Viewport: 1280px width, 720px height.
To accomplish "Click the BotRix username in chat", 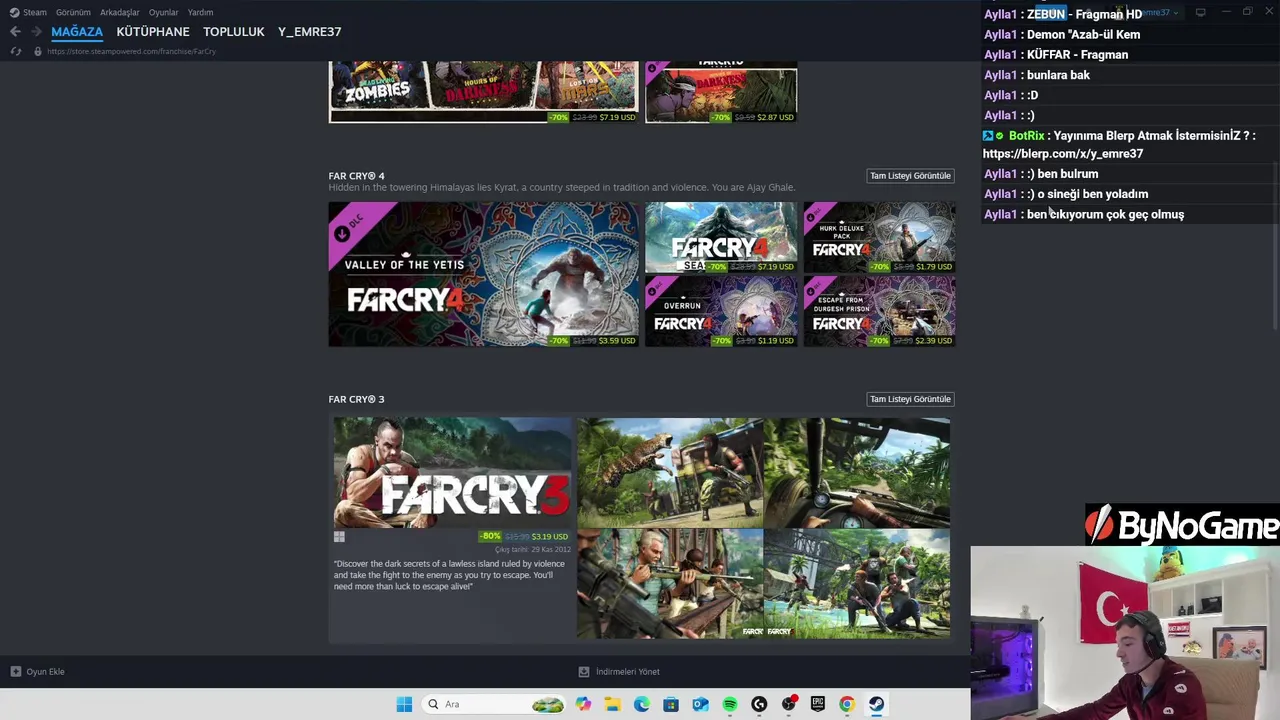I will pos(1026,136).
